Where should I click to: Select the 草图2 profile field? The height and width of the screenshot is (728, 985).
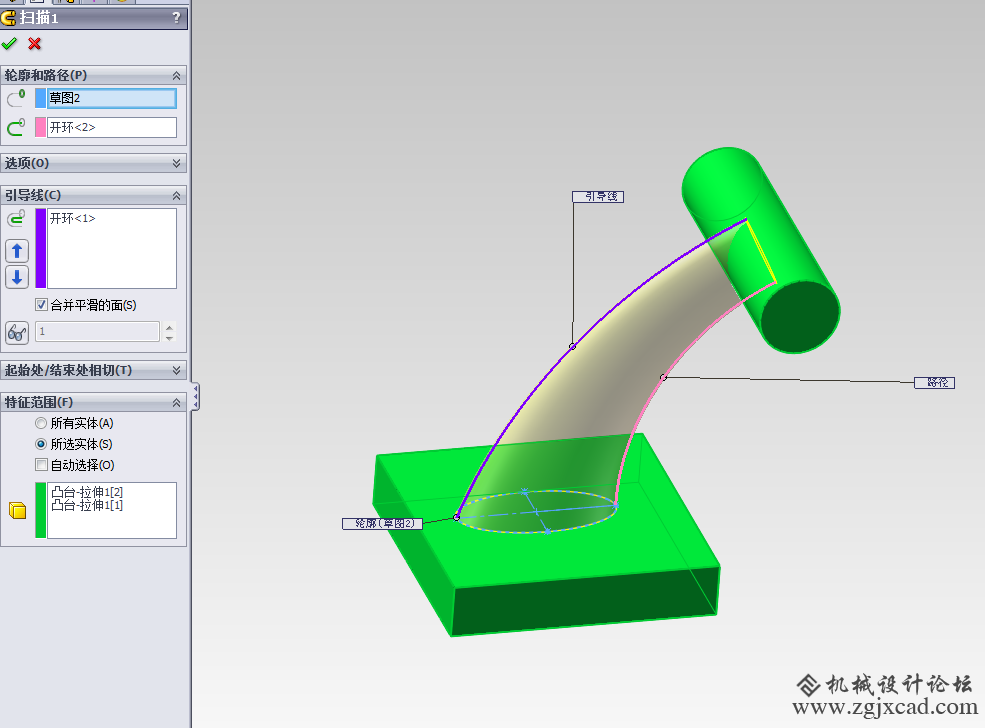click(x=112, y=98)
